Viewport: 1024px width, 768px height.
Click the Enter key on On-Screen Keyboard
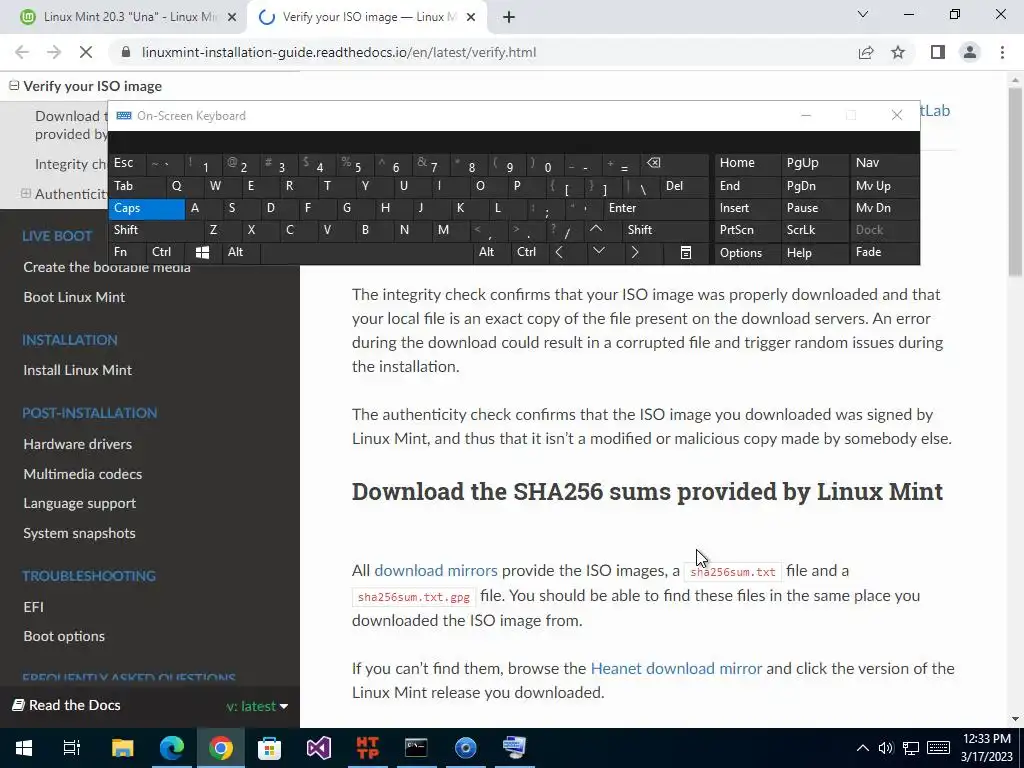656,208
